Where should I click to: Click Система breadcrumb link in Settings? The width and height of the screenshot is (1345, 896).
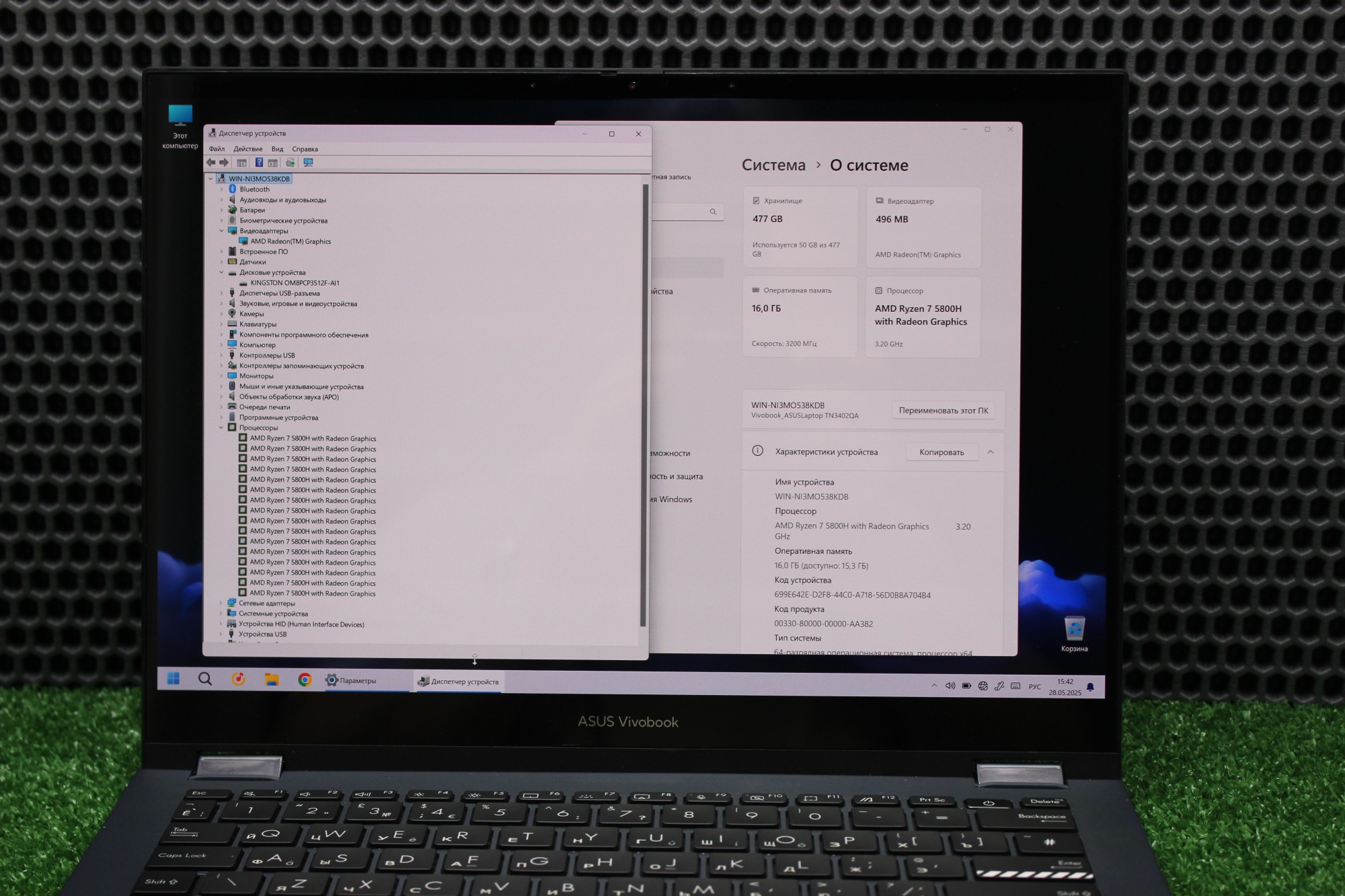coord(773,165)
